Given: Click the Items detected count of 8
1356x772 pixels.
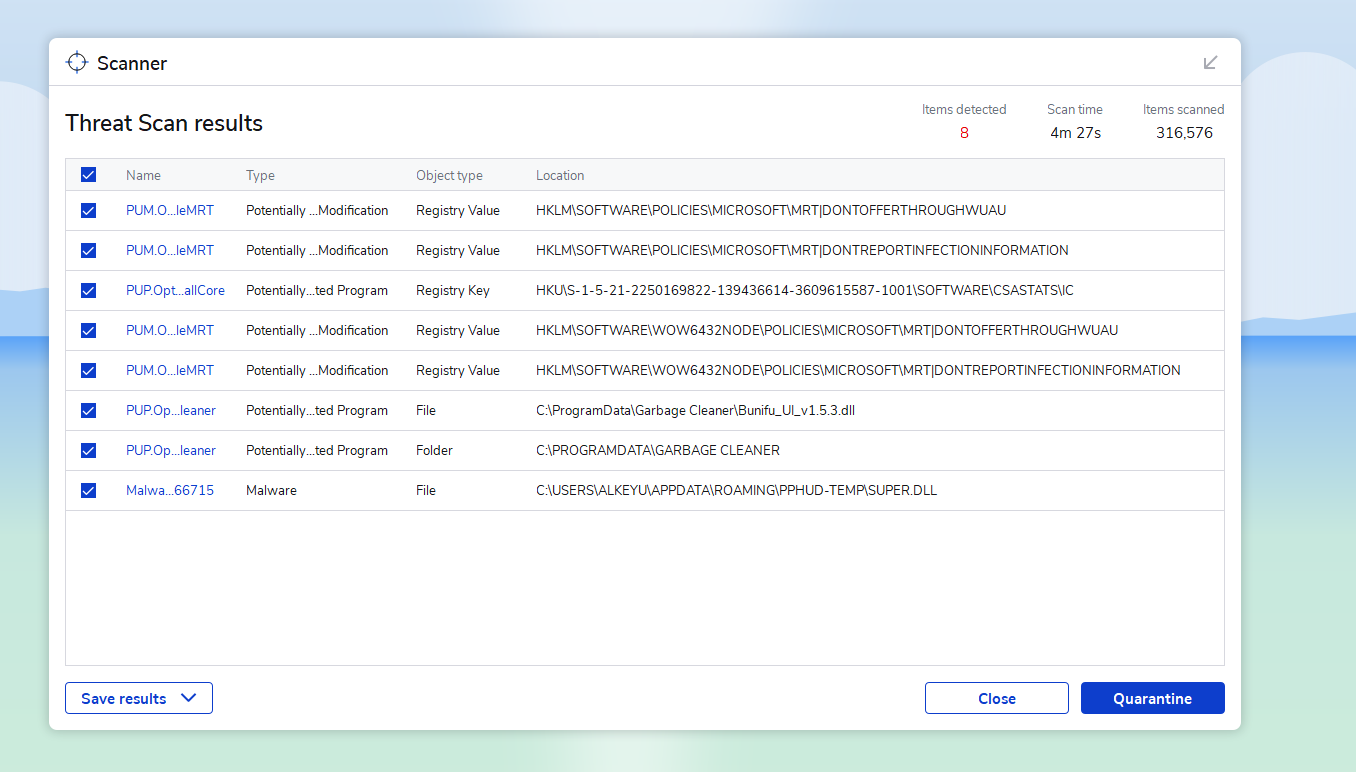Looking at the screenshot, I should tap(964, 133).
